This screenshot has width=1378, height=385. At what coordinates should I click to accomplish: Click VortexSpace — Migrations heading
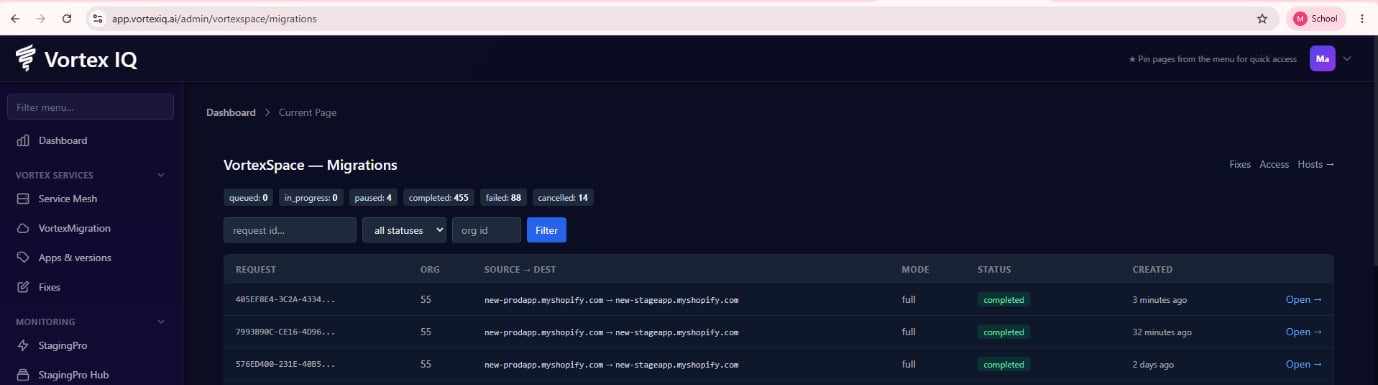[310, 165]
